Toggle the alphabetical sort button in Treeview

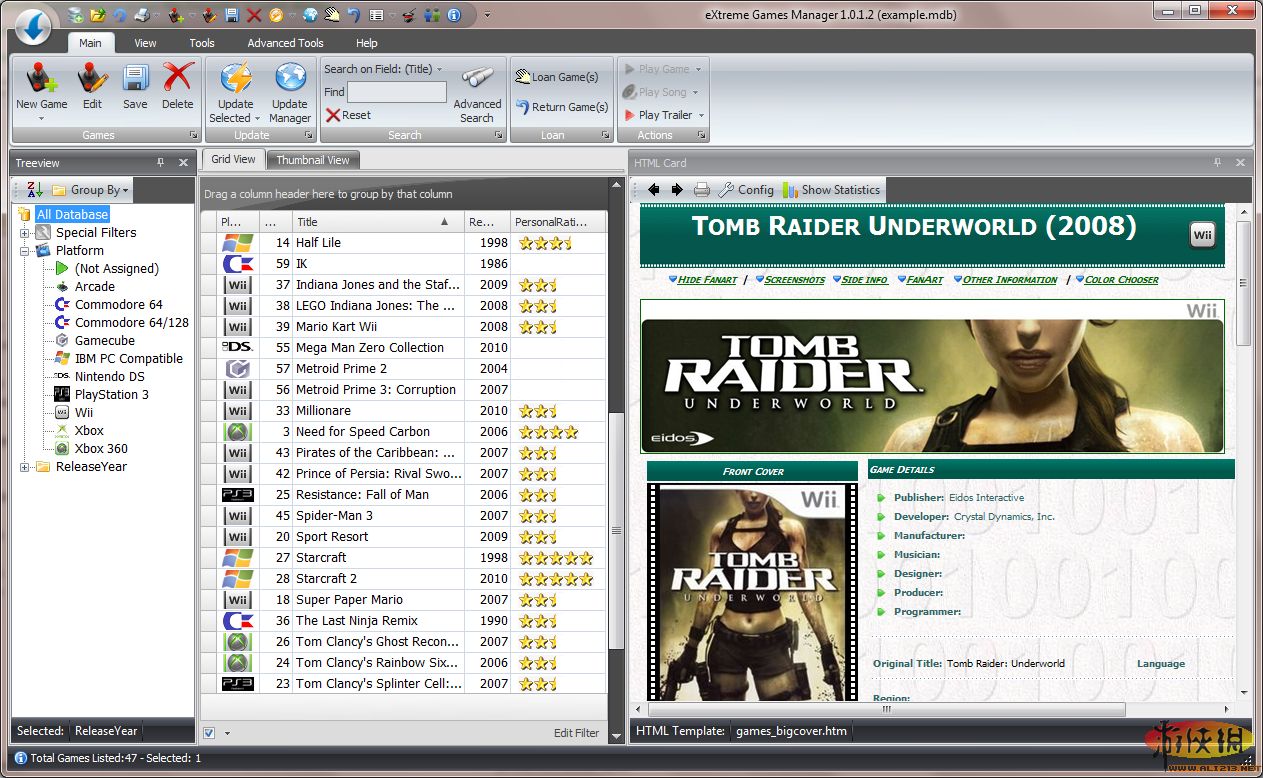34,190
